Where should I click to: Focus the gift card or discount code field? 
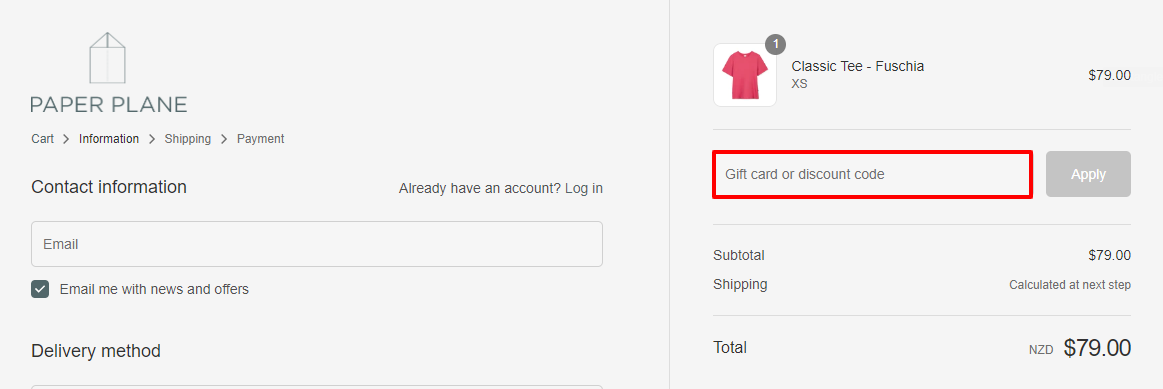click(x=872, y=174)
